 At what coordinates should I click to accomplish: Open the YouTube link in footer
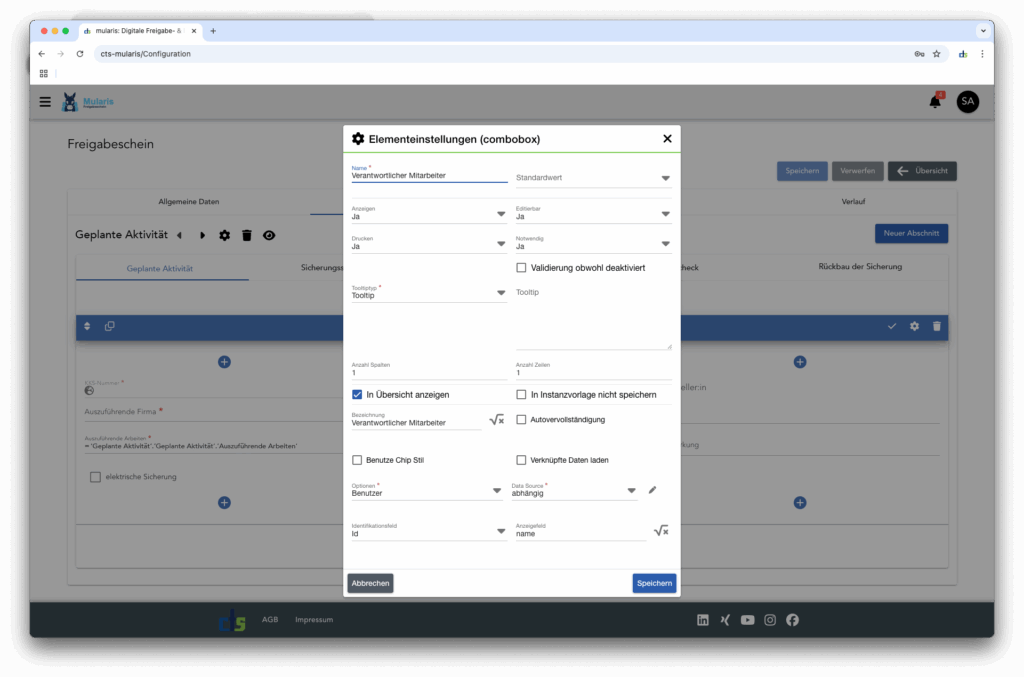748,620
